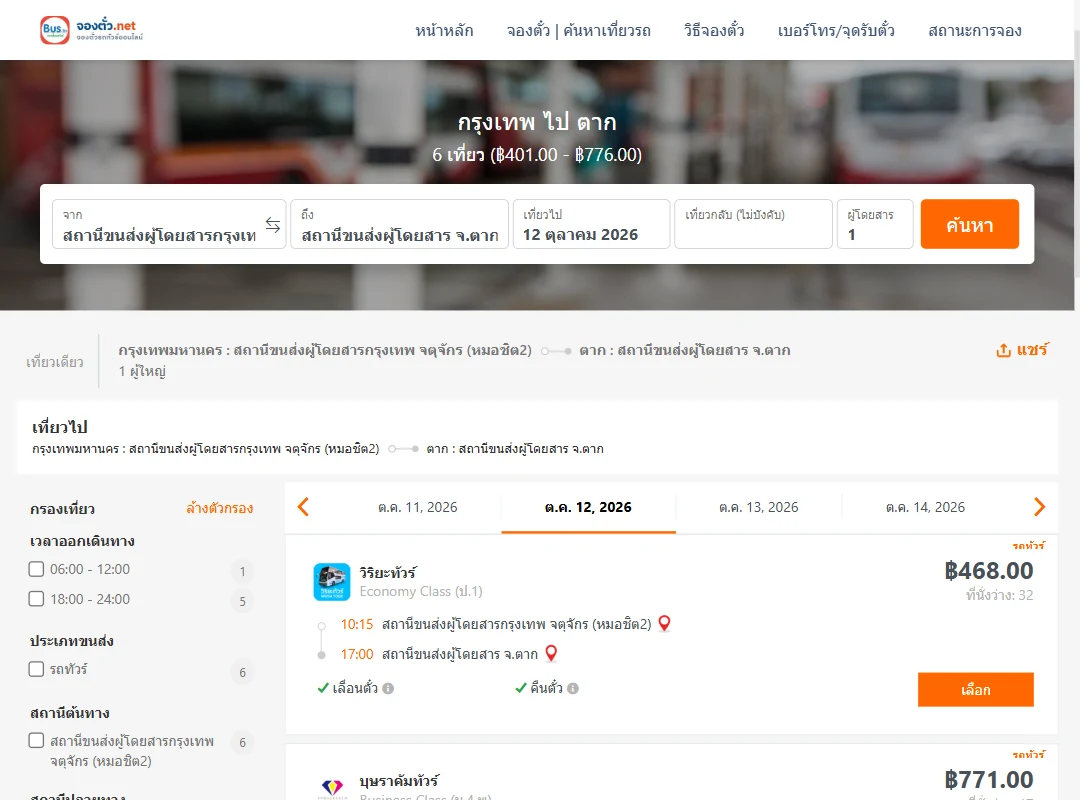
Task: Check the หมอชิต2 origin station filter
Action: (37, 741)
